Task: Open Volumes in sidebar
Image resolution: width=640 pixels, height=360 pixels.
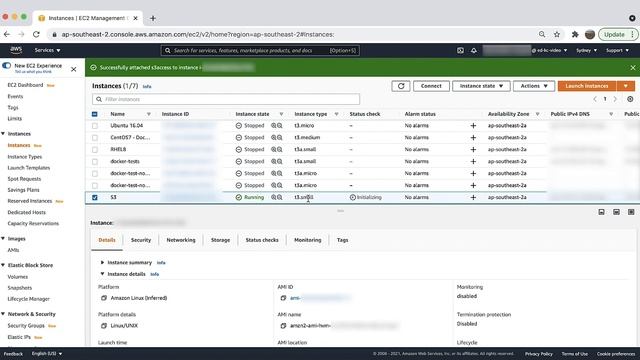Action: click(18, 277)
